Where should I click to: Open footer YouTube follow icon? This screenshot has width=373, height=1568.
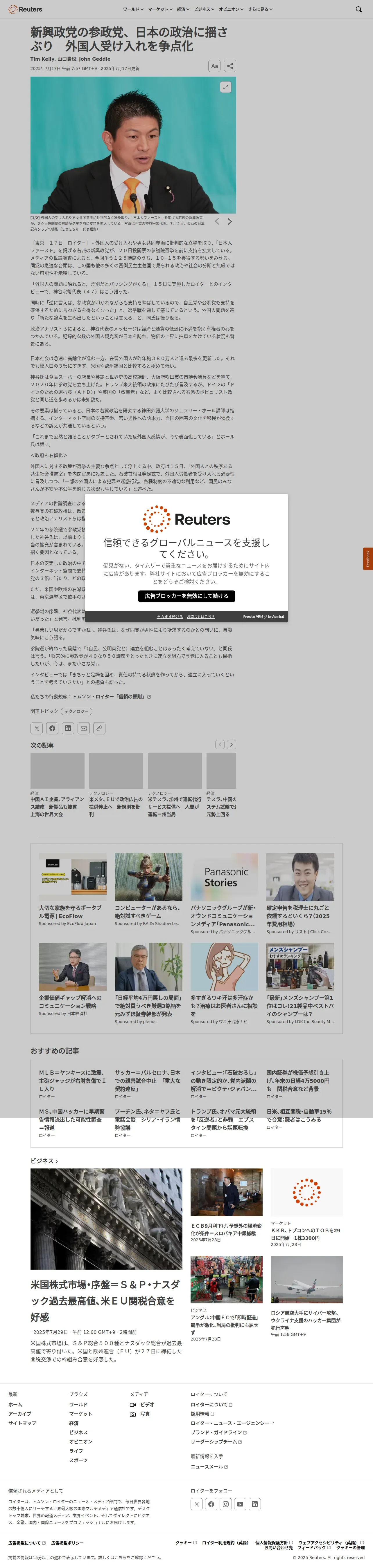(x=240, y=1504)
